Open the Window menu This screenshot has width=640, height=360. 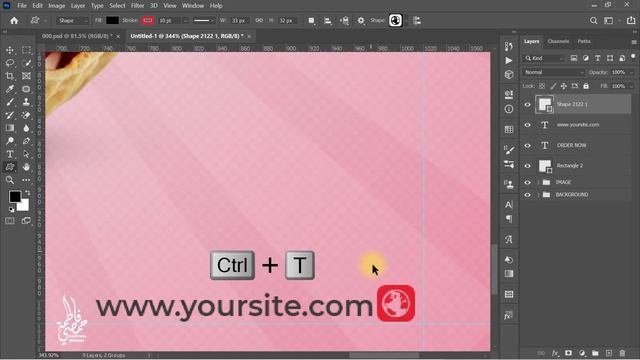point(193,6)
